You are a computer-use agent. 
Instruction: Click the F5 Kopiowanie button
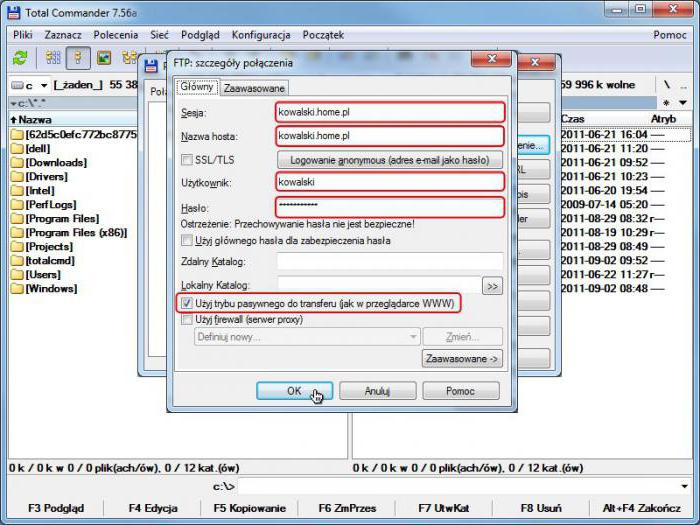pos(250,508)
